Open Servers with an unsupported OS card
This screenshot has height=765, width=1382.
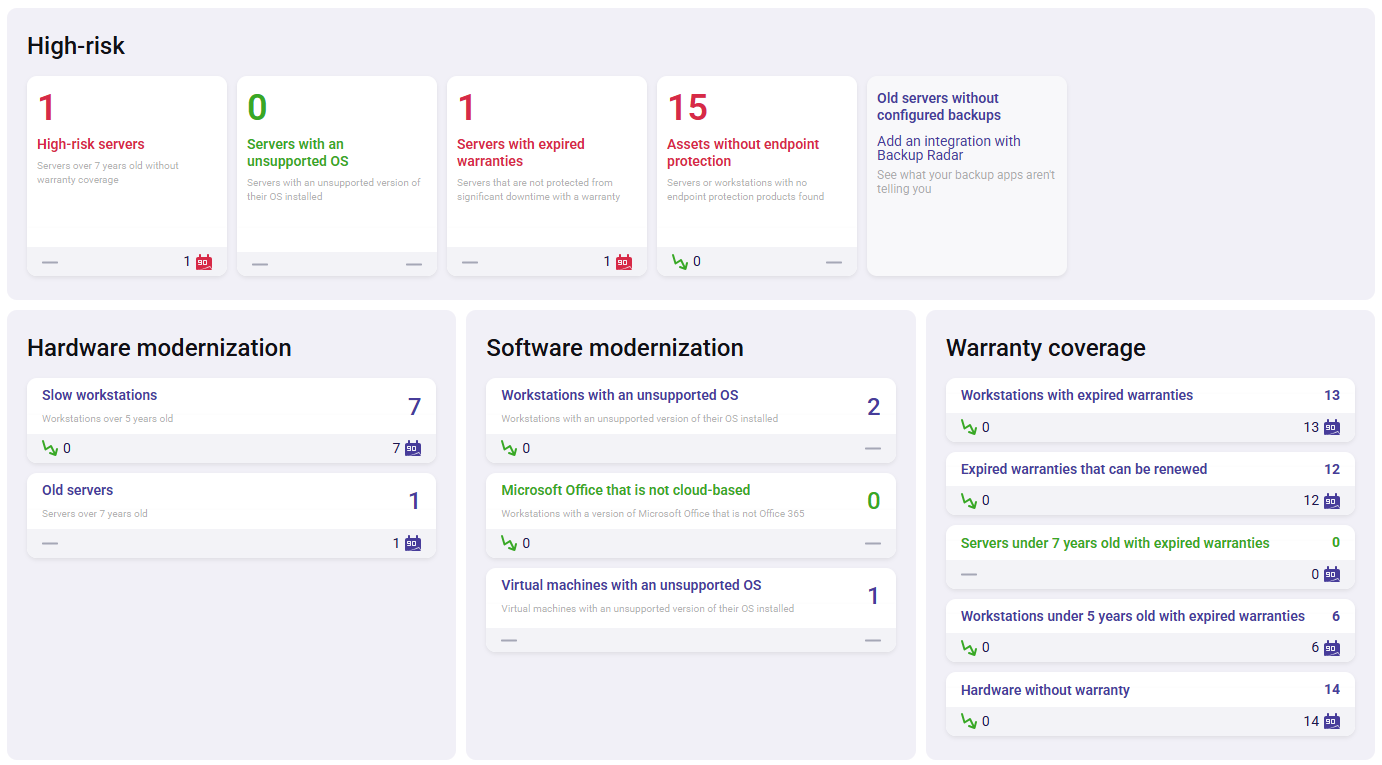click(297, 152)
